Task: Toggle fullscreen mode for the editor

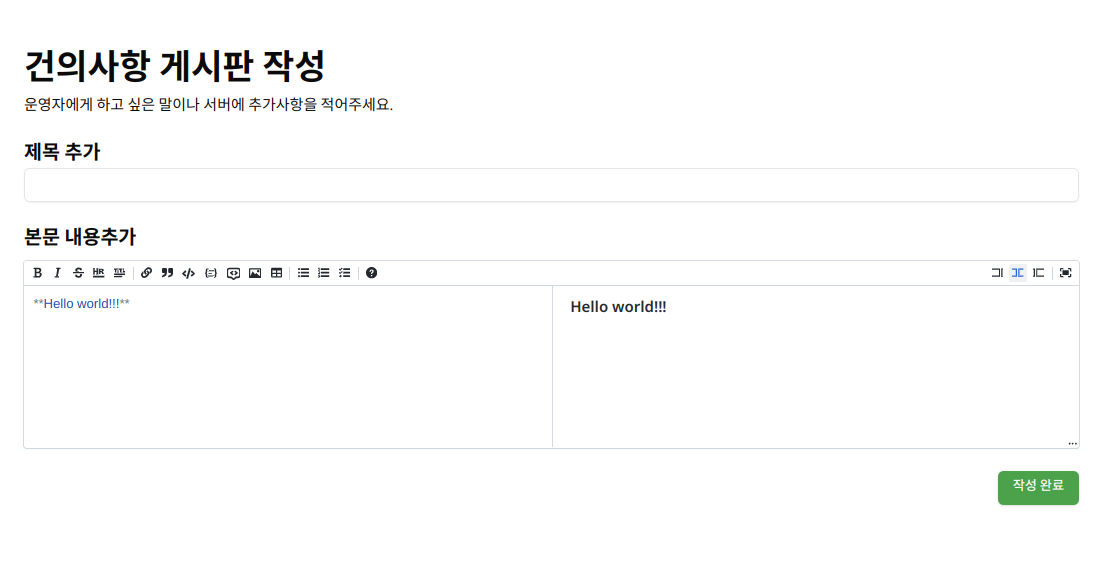Action: click(x=1066, y=273)
